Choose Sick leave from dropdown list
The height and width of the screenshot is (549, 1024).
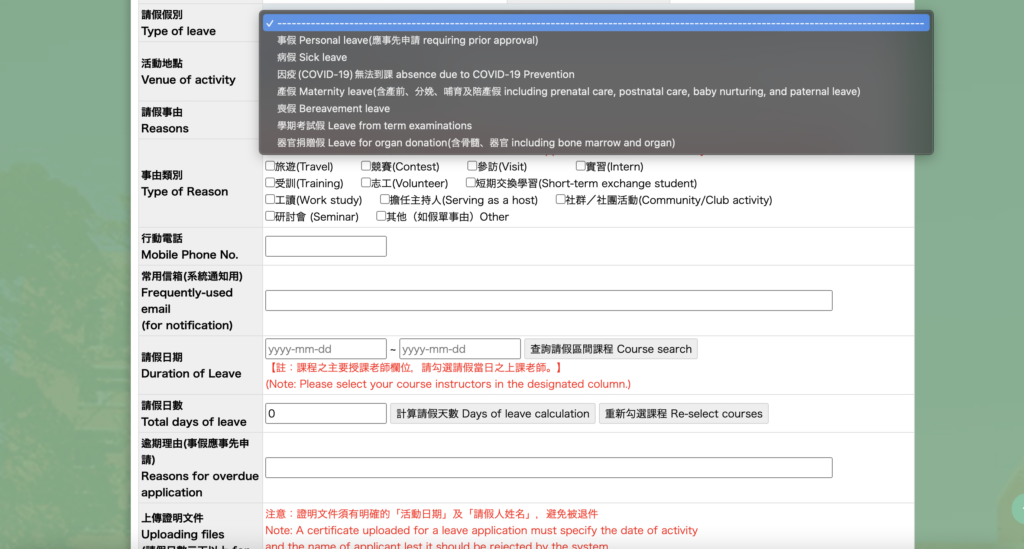click(x=312, y=57)
